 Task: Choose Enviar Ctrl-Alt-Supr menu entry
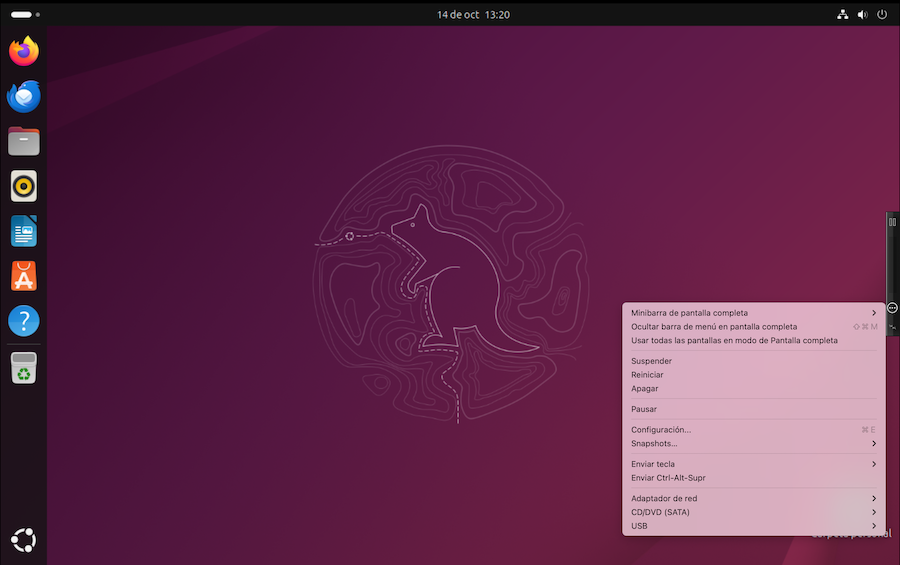click(x=668, y=478)
